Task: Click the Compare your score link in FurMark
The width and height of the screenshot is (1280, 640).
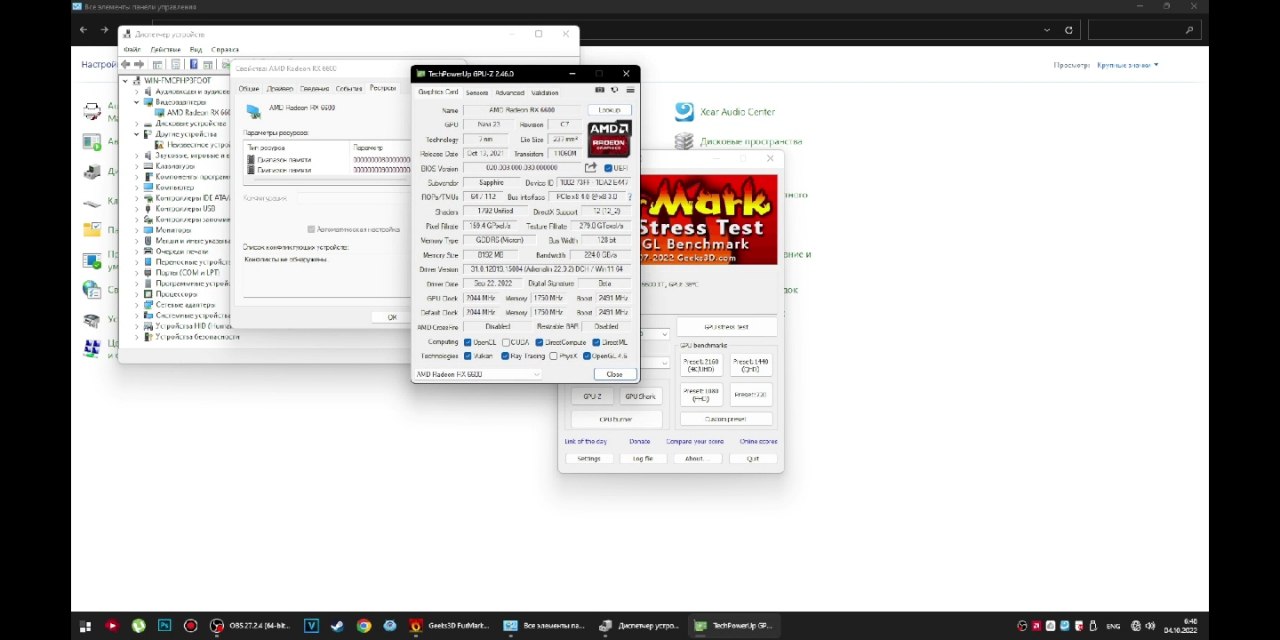Action: [x=695, y=441]
